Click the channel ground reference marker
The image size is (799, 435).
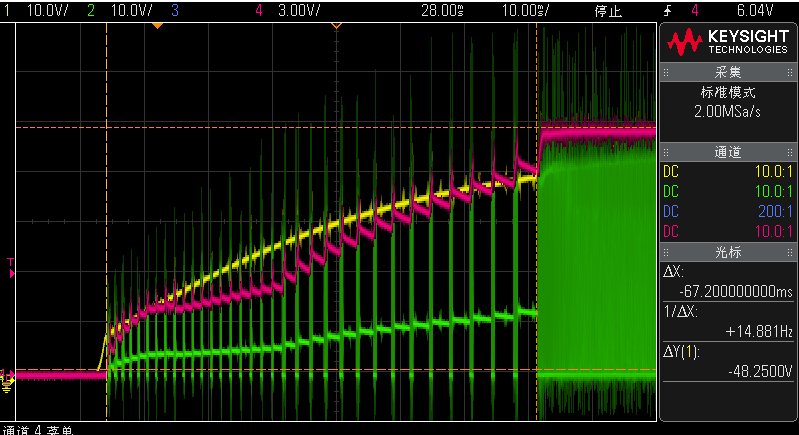pos(7,384)
